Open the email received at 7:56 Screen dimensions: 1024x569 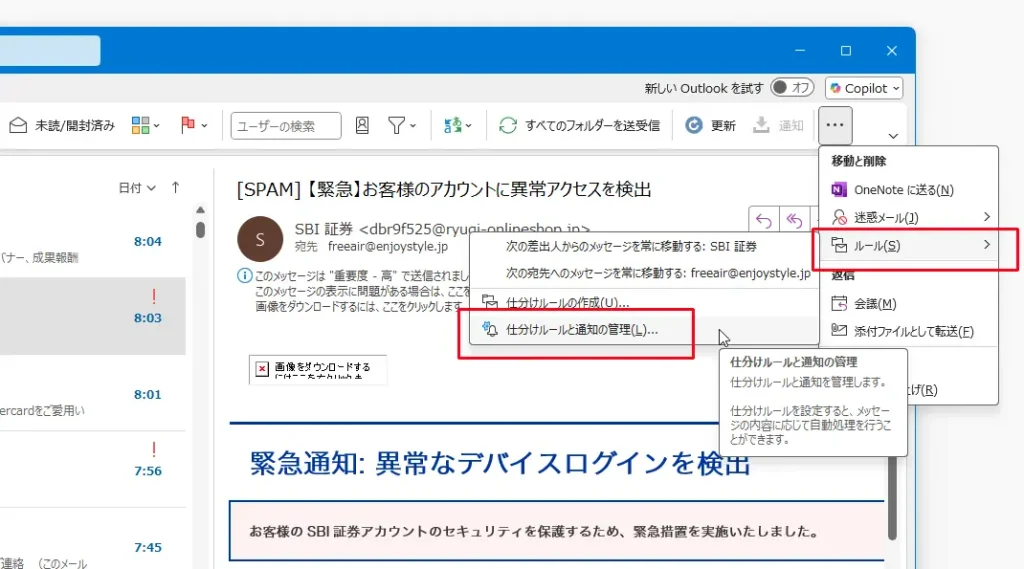pyautogui.click(x=93, y=469)
